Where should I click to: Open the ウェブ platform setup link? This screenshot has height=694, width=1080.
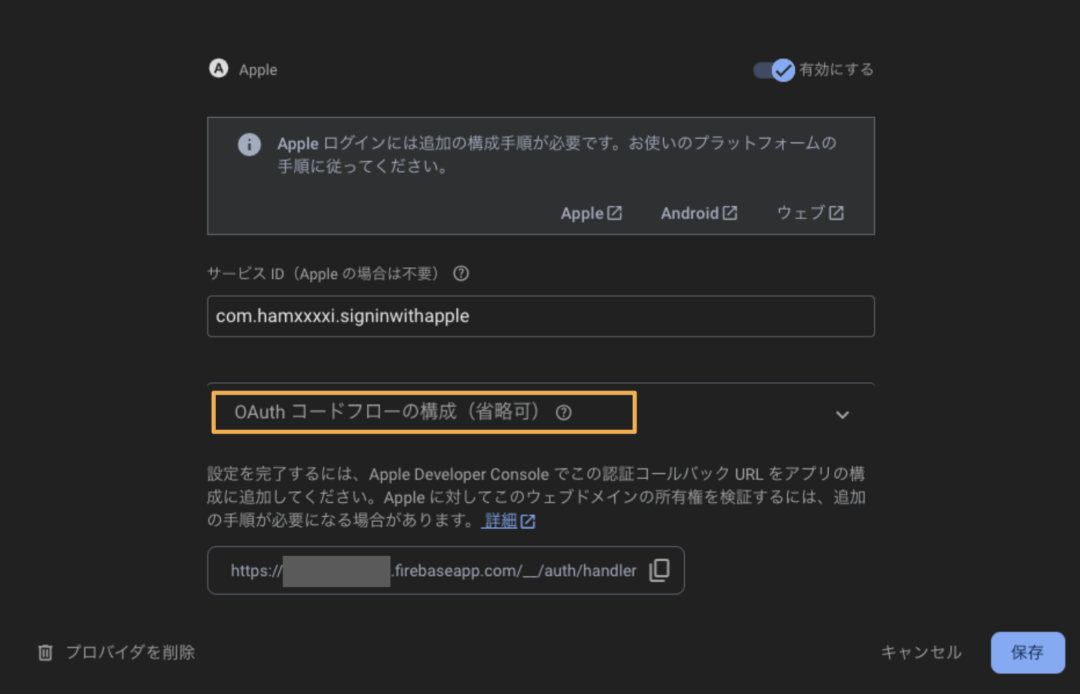coord(810,213)
